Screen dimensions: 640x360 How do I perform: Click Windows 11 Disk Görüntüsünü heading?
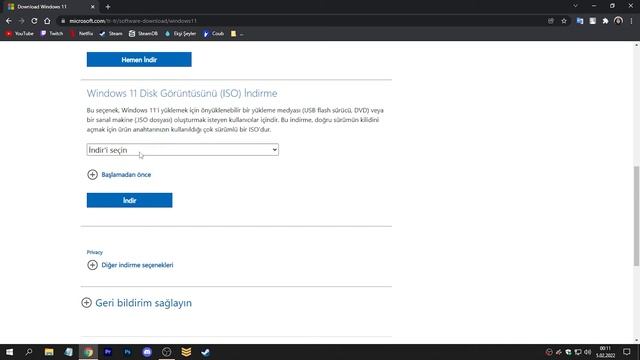tap(182, 93)
